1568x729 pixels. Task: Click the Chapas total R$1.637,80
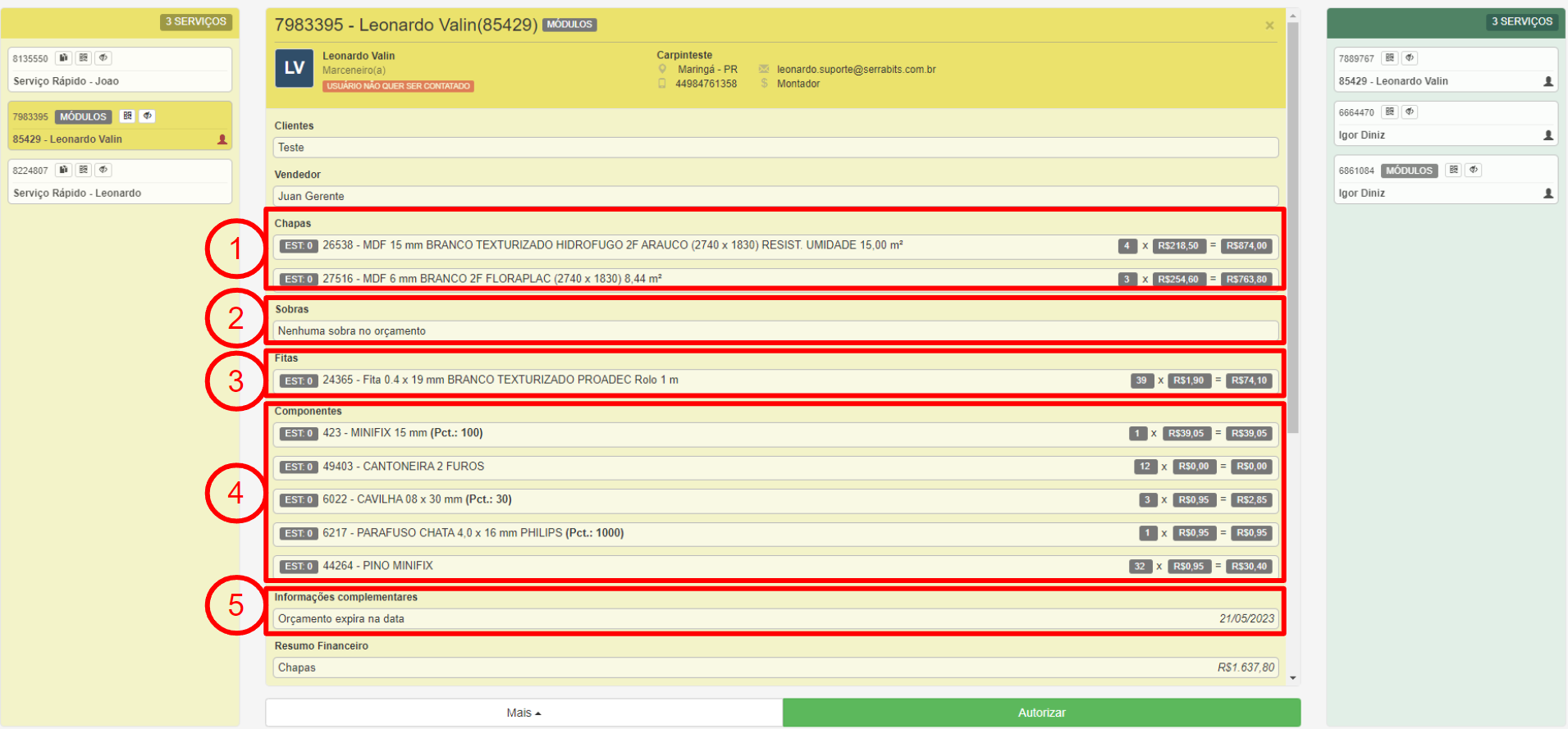click(x=1246, y=667)
